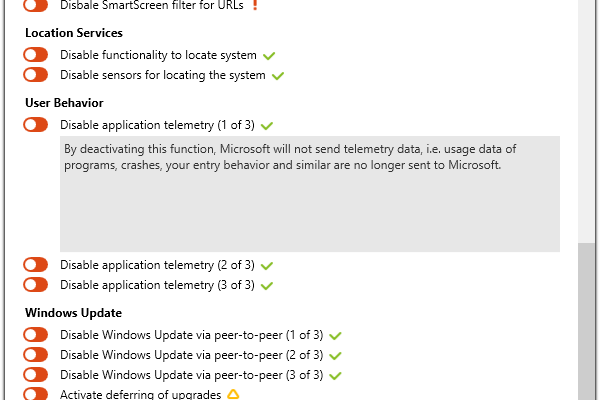This screenshot has height=400, width=600.
Task: Click green checkmark beside sensors for locating system
Action: pos(279,75)
